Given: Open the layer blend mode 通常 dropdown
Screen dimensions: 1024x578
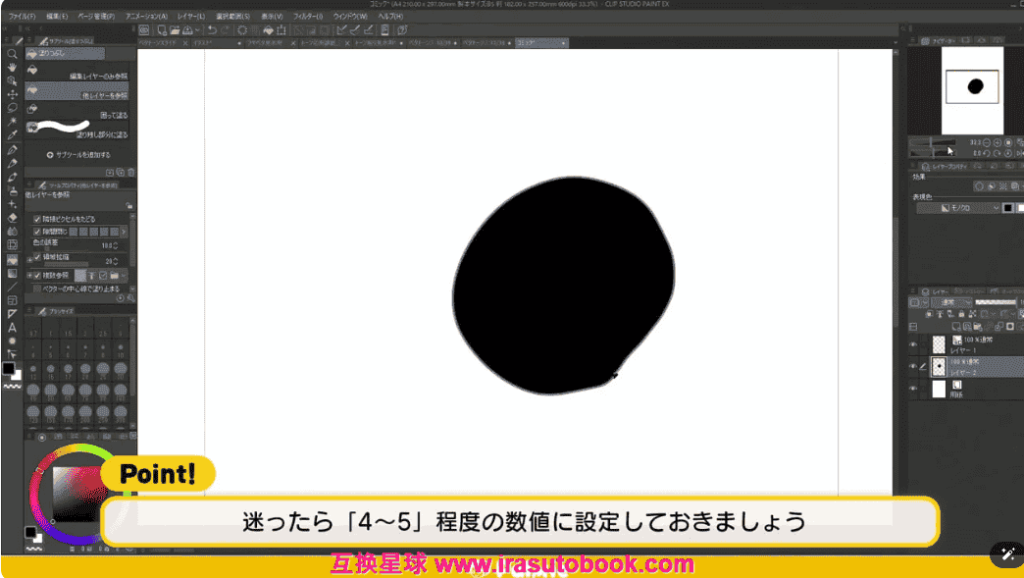Looking at the screenshot, I should pyautogui.click(x=951, y=302).
